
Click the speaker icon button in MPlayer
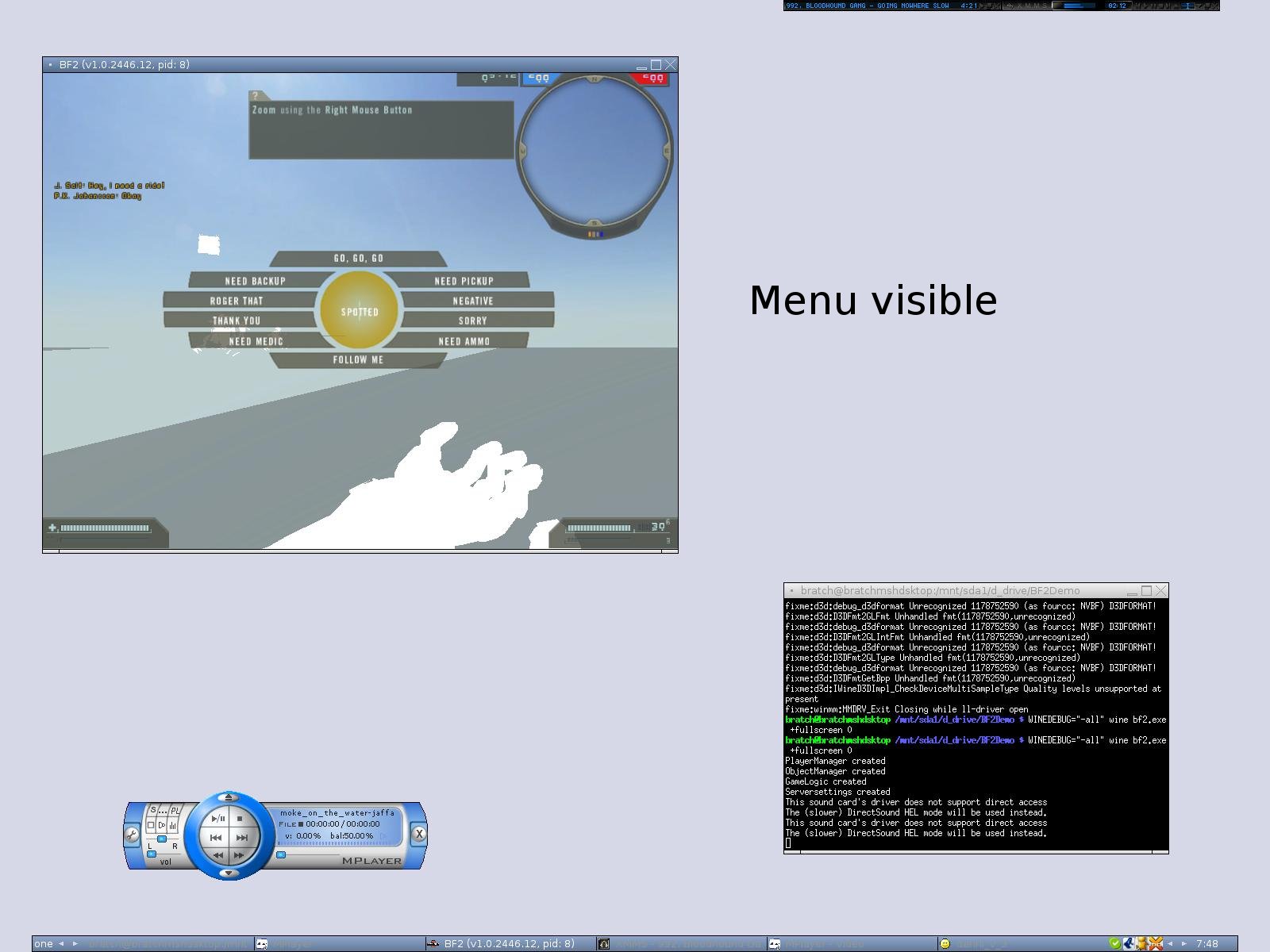tap(162, 825)
